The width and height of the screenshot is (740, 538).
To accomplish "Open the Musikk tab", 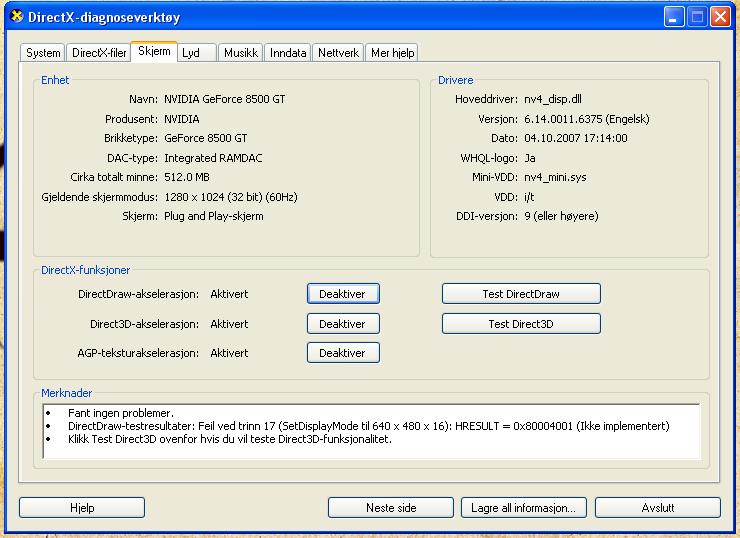I will 241,53.
